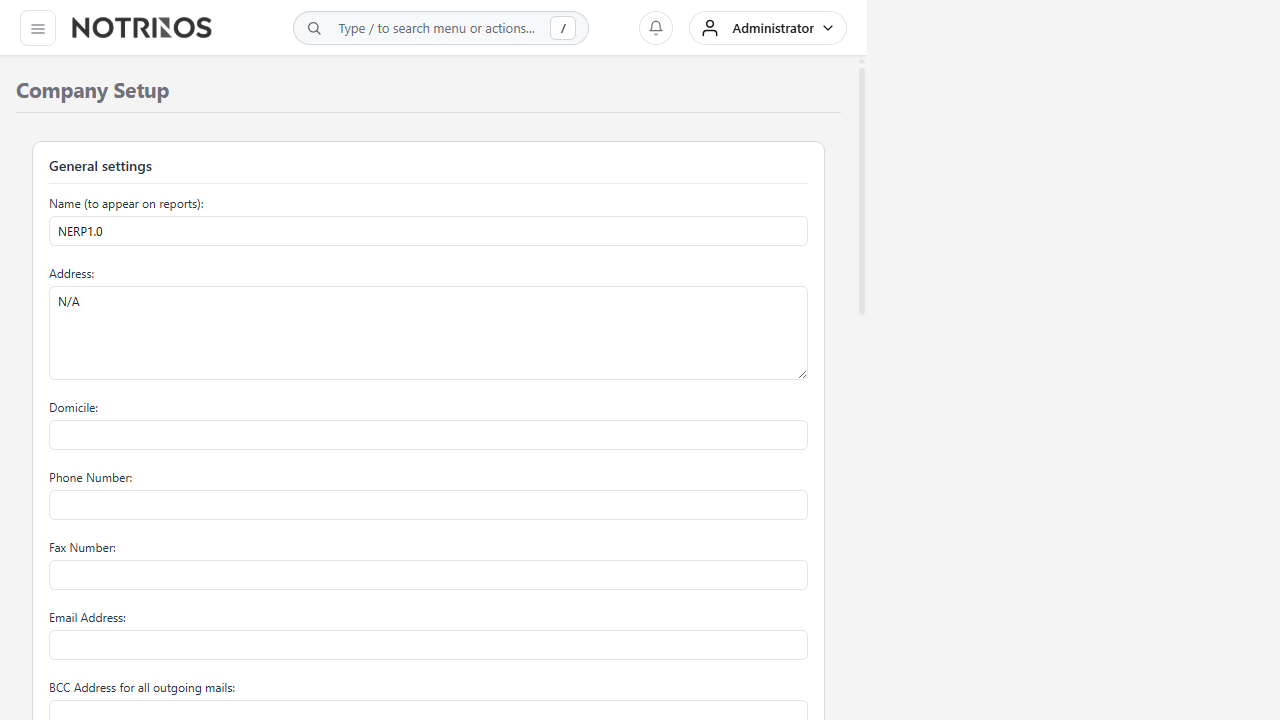Expand the chevron next to Administrator
Viewport: 1280px width, 720px height.
828,29
